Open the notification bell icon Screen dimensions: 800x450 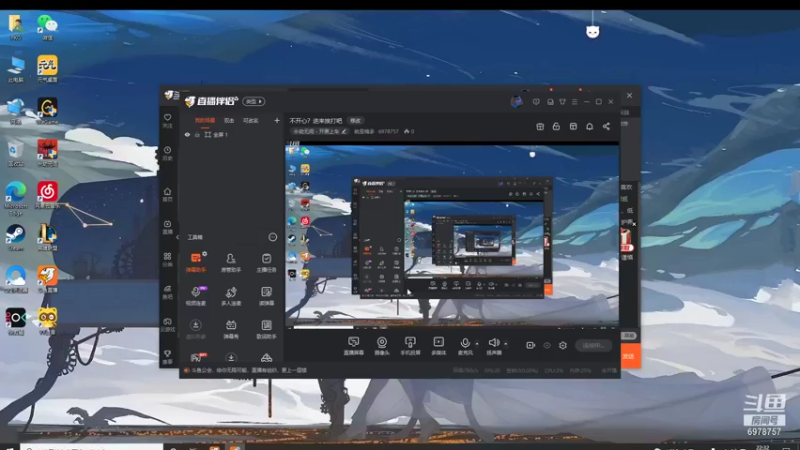[589, 127]
